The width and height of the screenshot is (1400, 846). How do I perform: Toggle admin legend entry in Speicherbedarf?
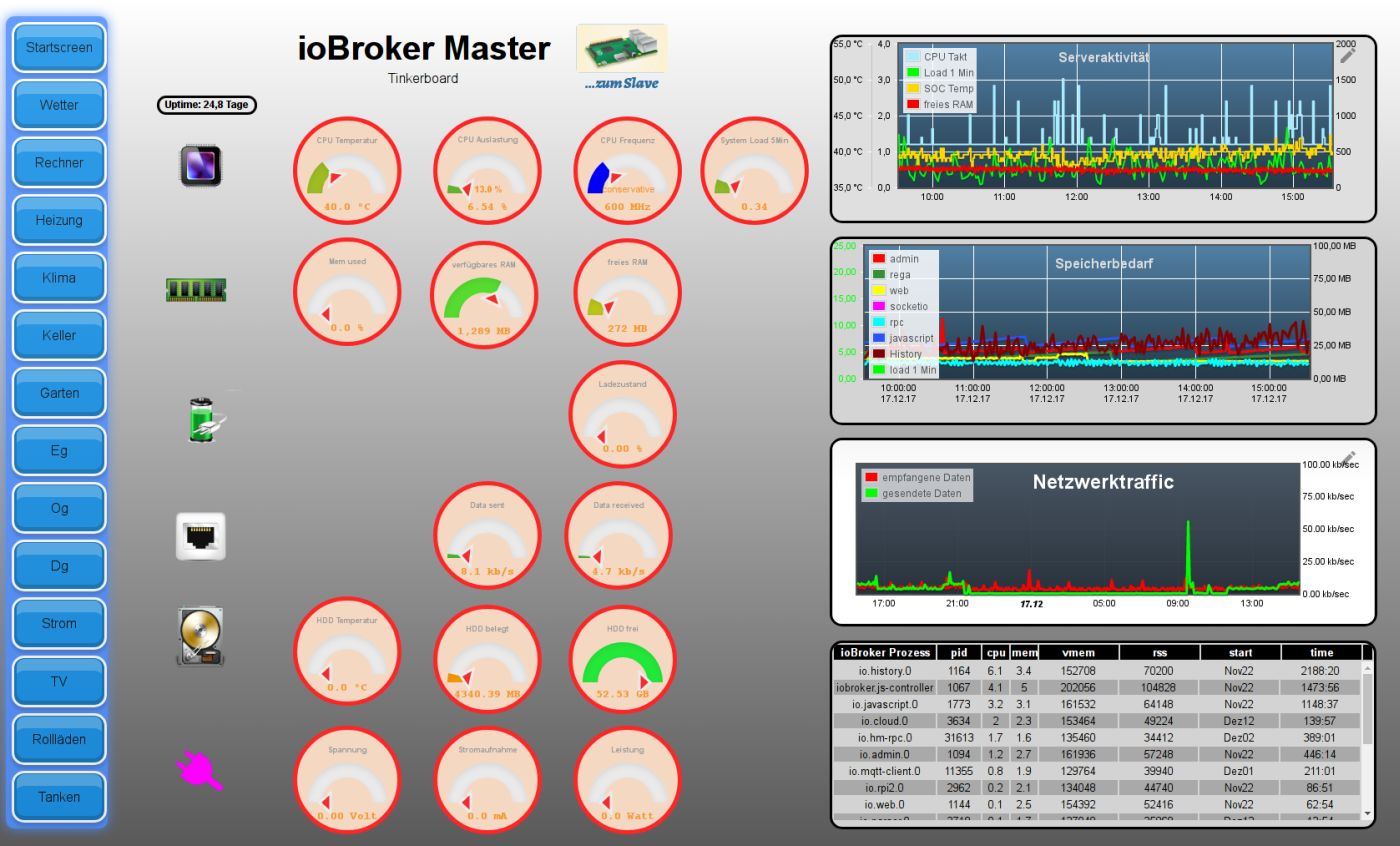coord(894,259)
